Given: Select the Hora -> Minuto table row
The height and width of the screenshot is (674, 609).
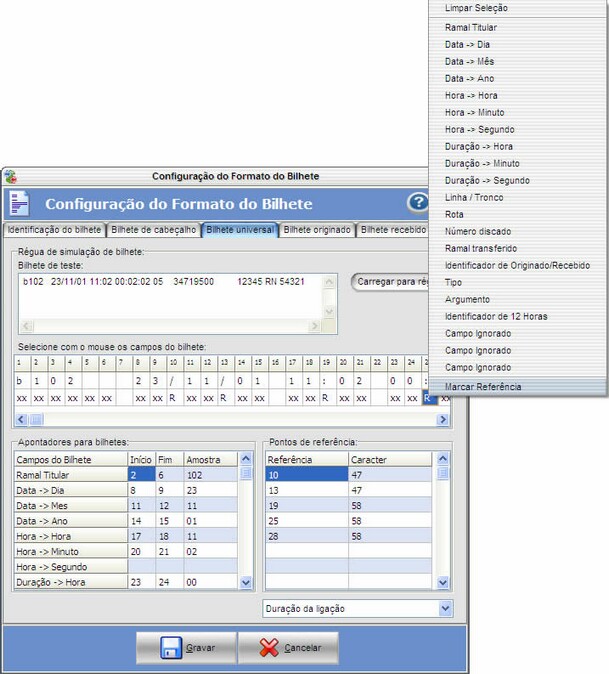Looking at the screenshot, I should click(125, 551).
